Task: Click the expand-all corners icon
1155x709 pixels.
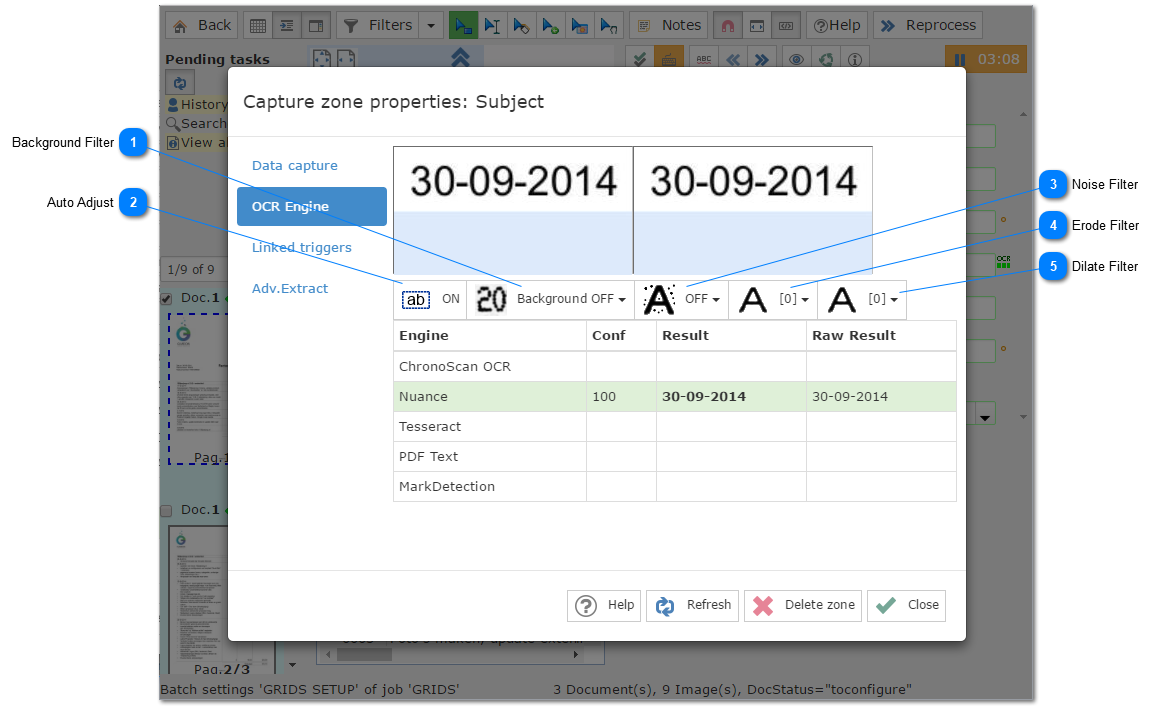Action: [322, 58]
